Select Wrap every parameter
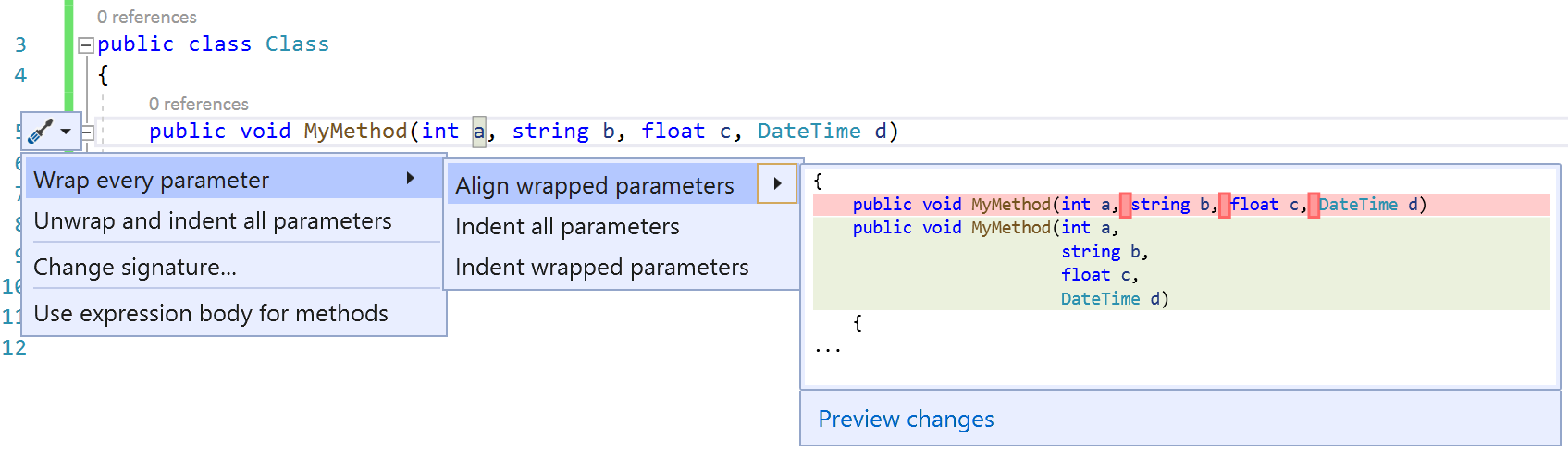This screenshot has width=1568, height=451. [x=152, y=180]
